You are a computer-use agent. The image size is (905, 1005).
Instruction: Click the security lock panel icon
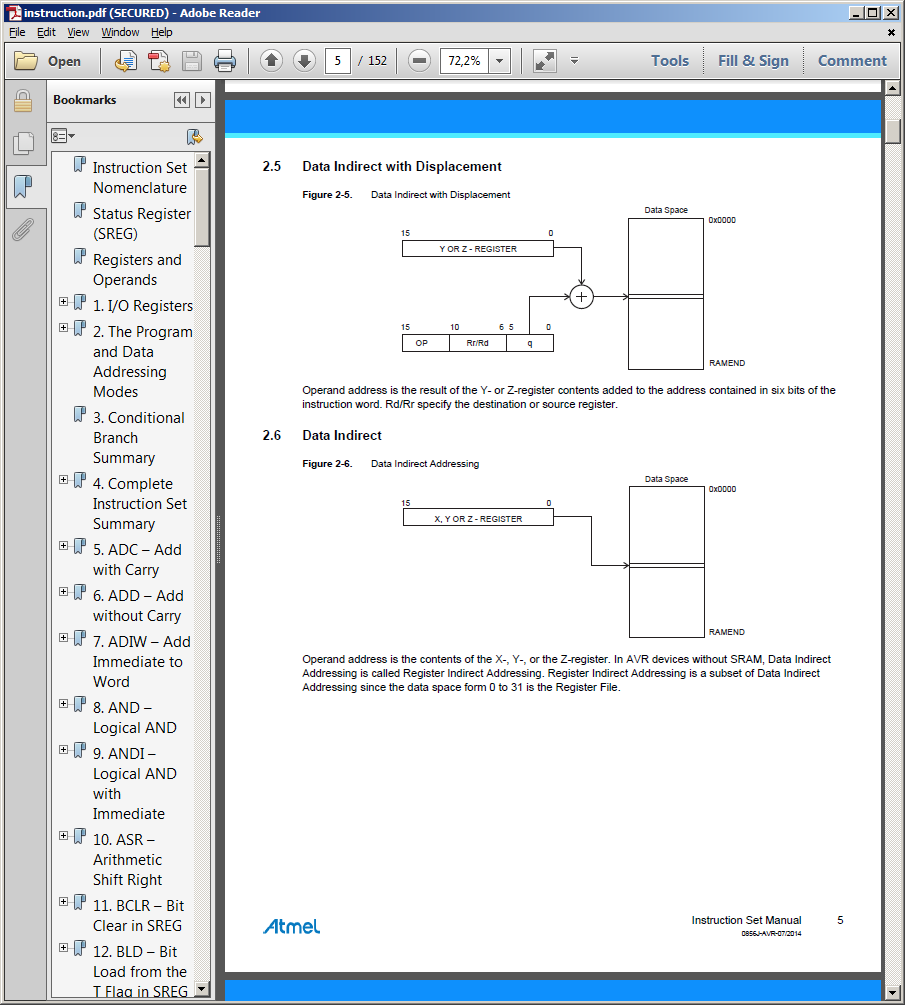pyautogui.click(x=23, y=101)
